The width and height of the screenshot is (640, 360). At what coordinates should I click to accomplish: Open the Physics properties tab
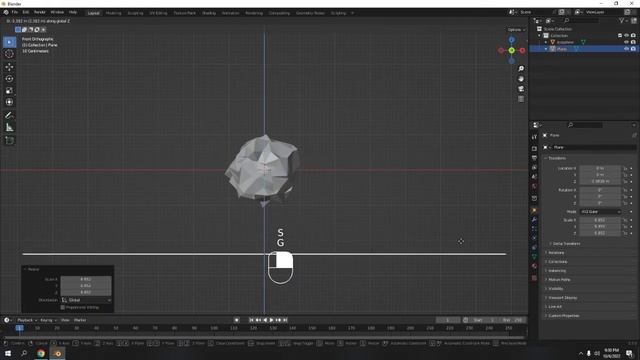click(534, 238)
